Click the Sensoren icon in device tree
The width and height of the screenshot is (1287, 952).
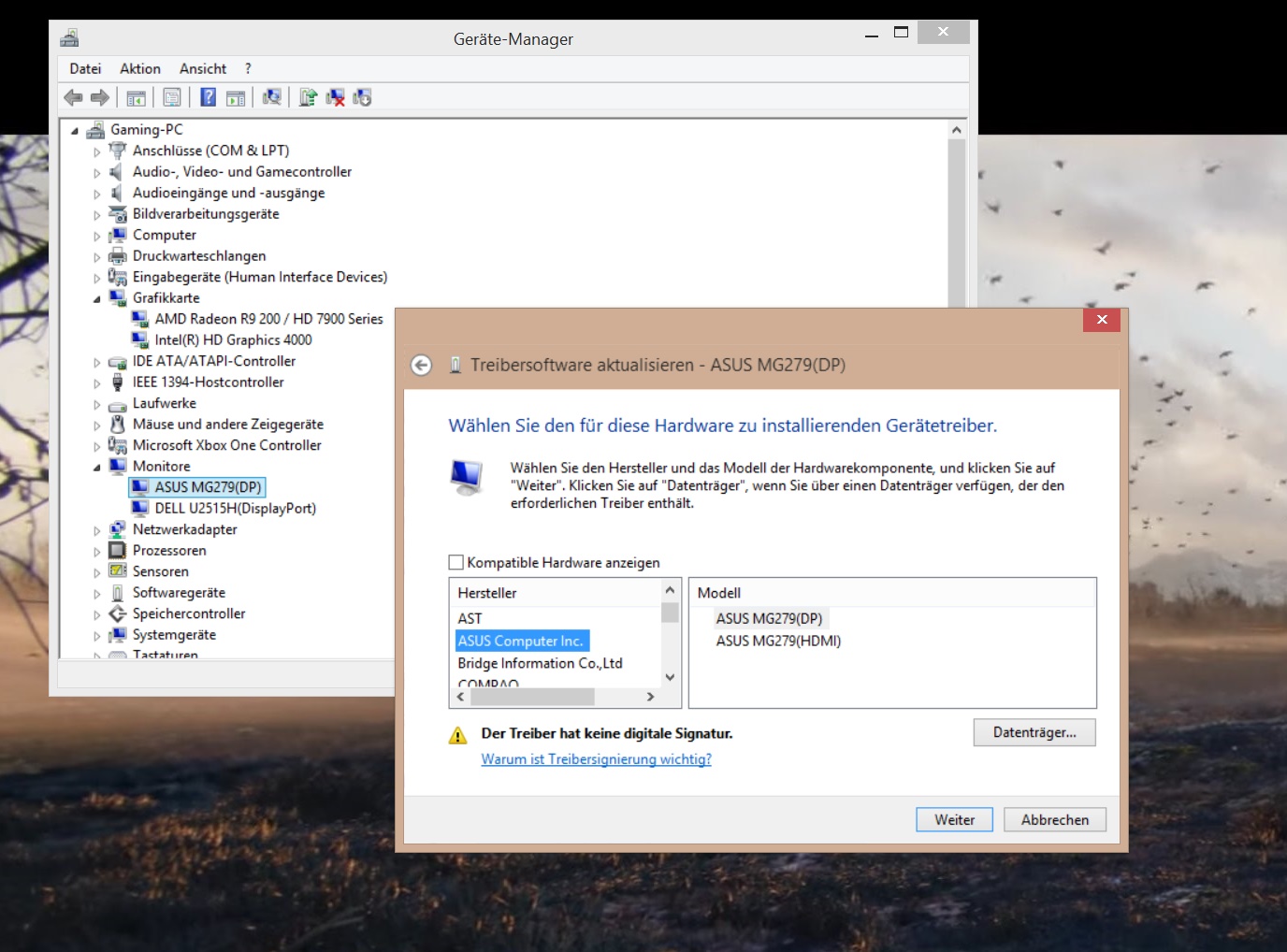click(118, 571)
